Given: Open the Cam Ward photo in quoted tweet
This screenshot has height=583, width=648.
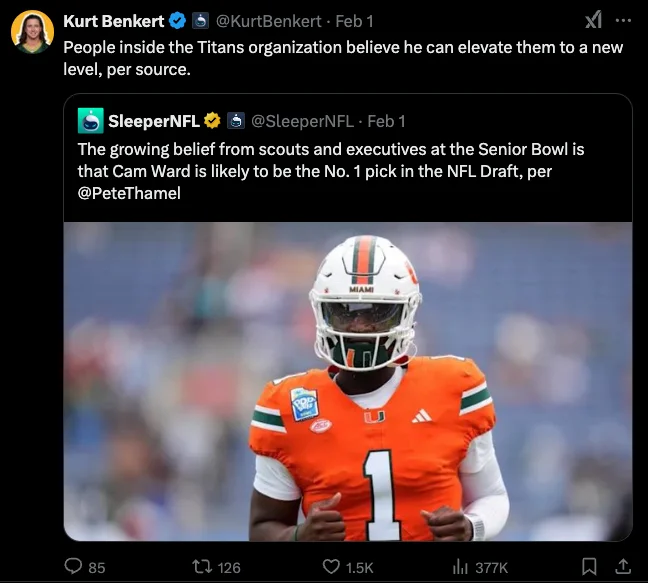Looking at the screenshot, I should coord(348,380).
